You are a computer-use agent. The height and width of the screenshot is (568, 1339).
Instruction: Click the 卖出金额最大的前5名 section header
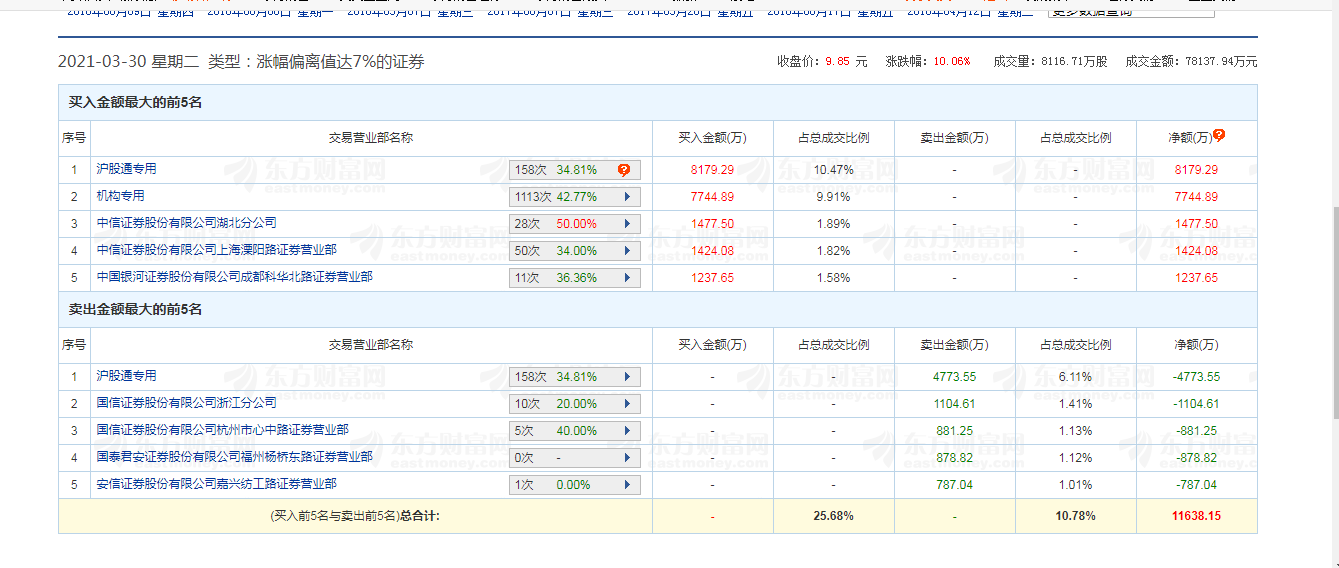pyautogui.click(x=135, y=309)
